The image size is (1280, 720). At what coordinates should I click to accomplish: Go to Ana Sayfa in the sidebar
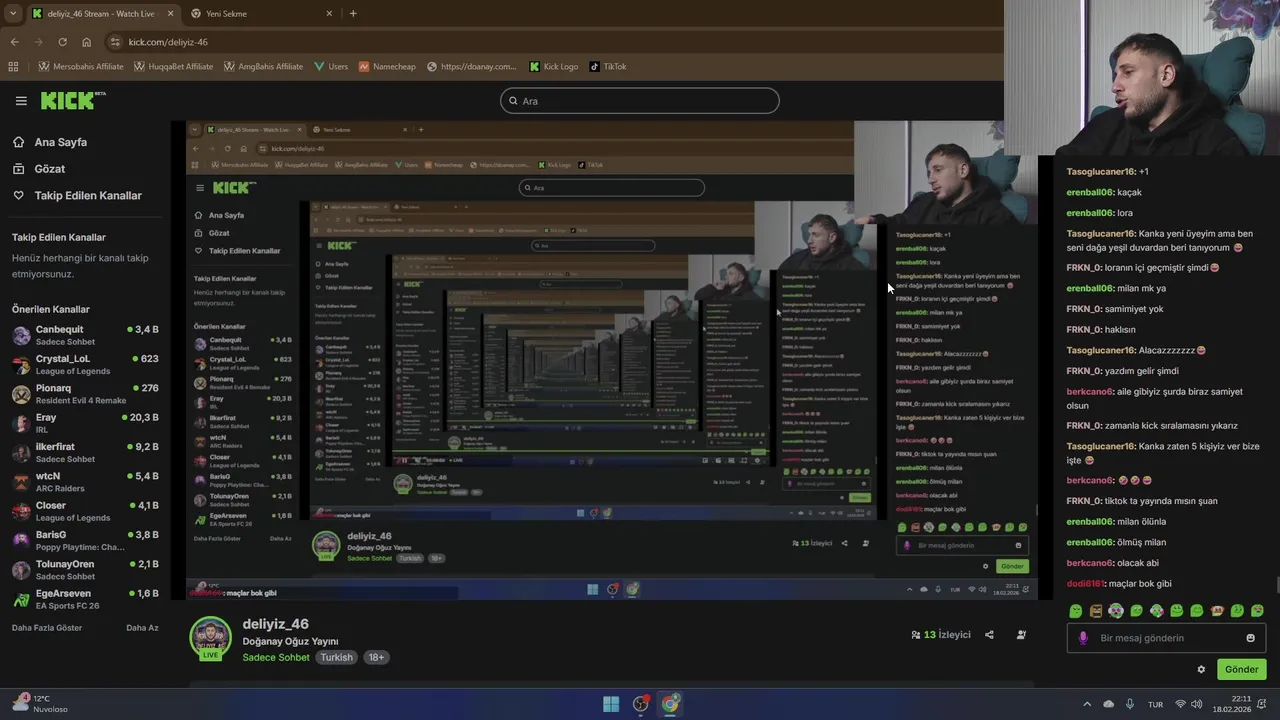(x=61, y=142)
